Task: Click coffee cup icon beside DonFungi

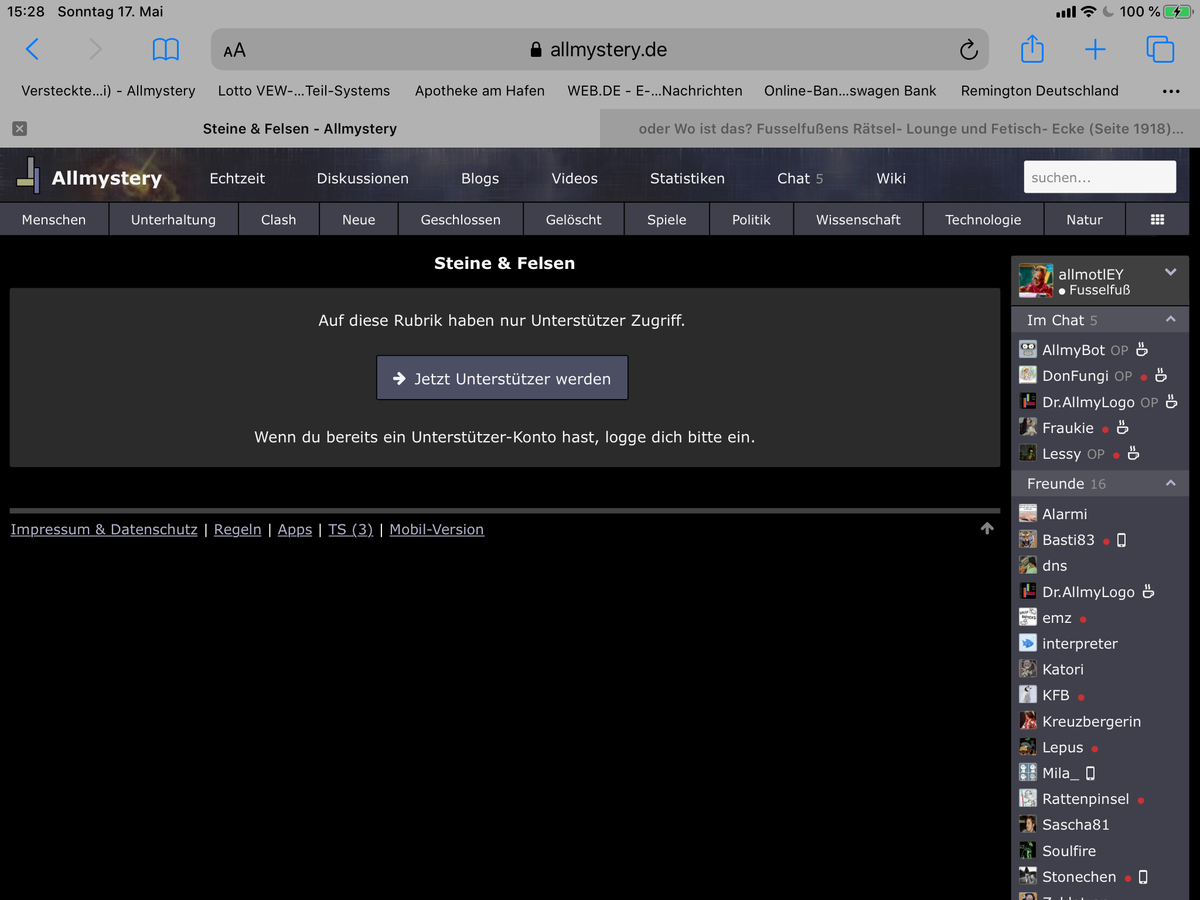Action: tap(1160, 376)
